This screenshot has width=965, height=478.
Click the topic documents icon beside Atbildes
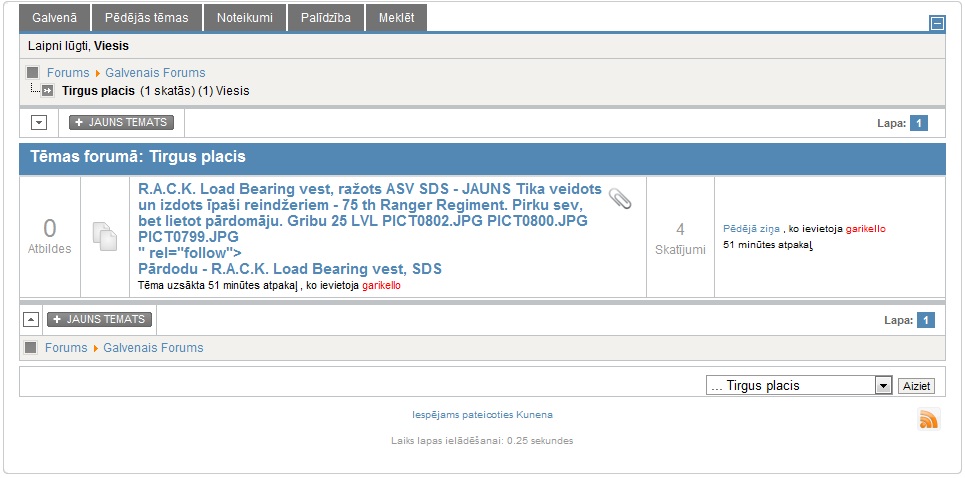105,237
